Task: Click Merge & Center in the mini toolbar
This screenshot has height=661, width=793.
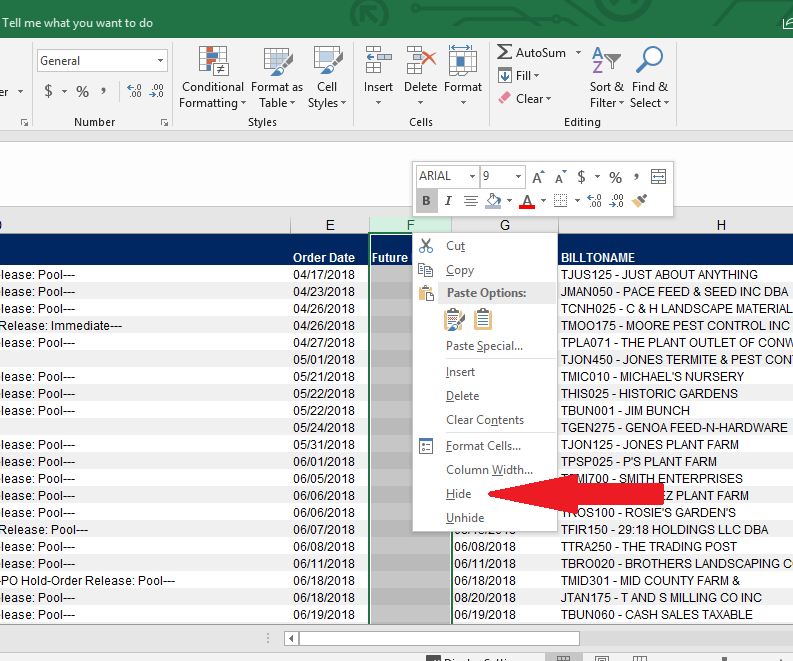Action: 658,177
